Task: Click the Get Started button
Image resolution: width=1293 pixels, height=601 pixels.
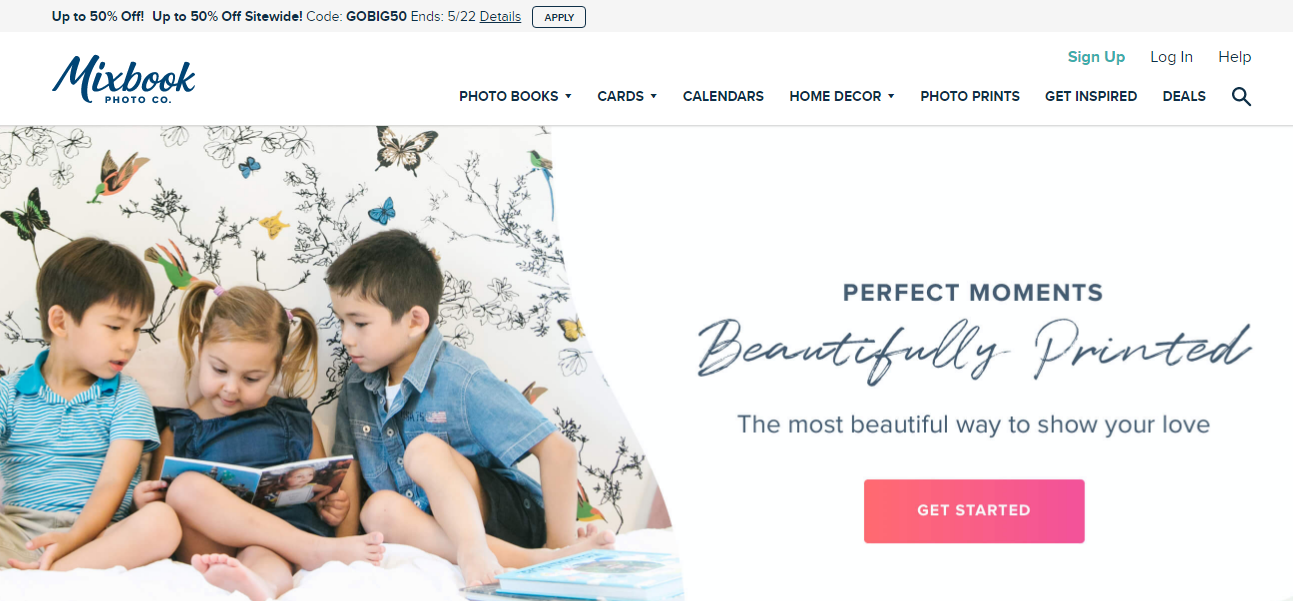Action: coord(974,511)
